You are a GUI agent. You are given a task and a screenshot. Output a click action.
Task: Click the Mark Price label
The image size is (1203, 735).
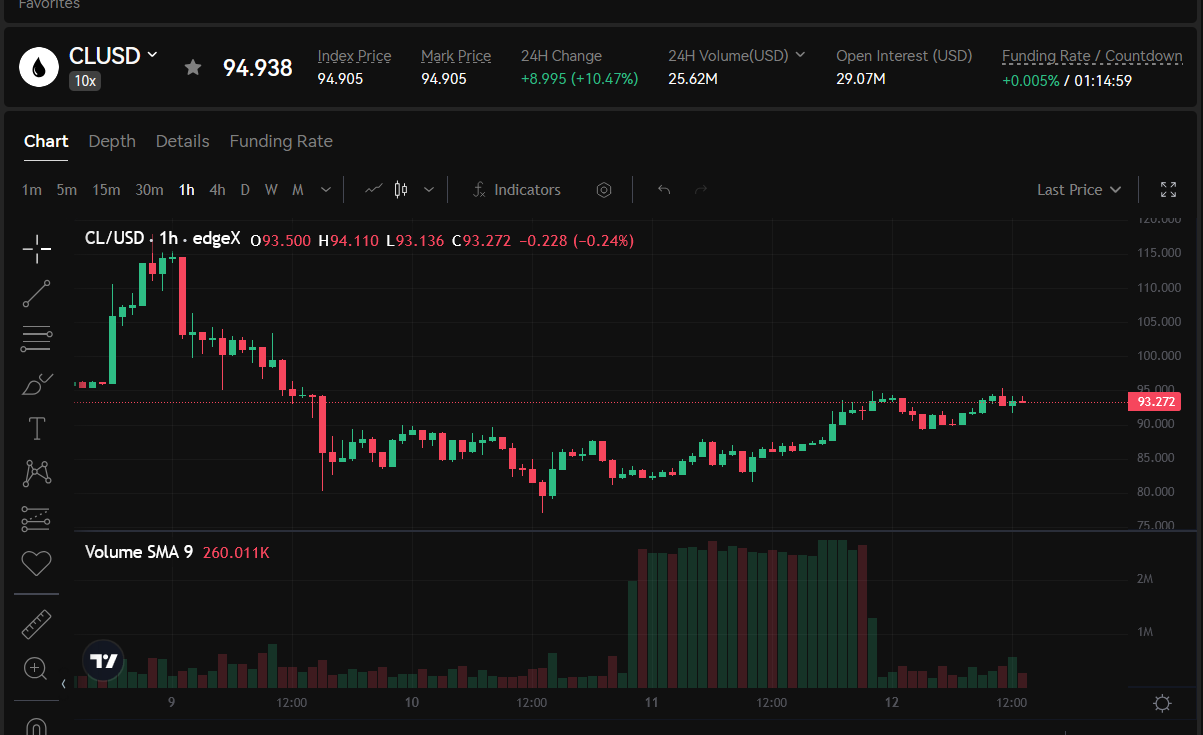tap(456, 56)
